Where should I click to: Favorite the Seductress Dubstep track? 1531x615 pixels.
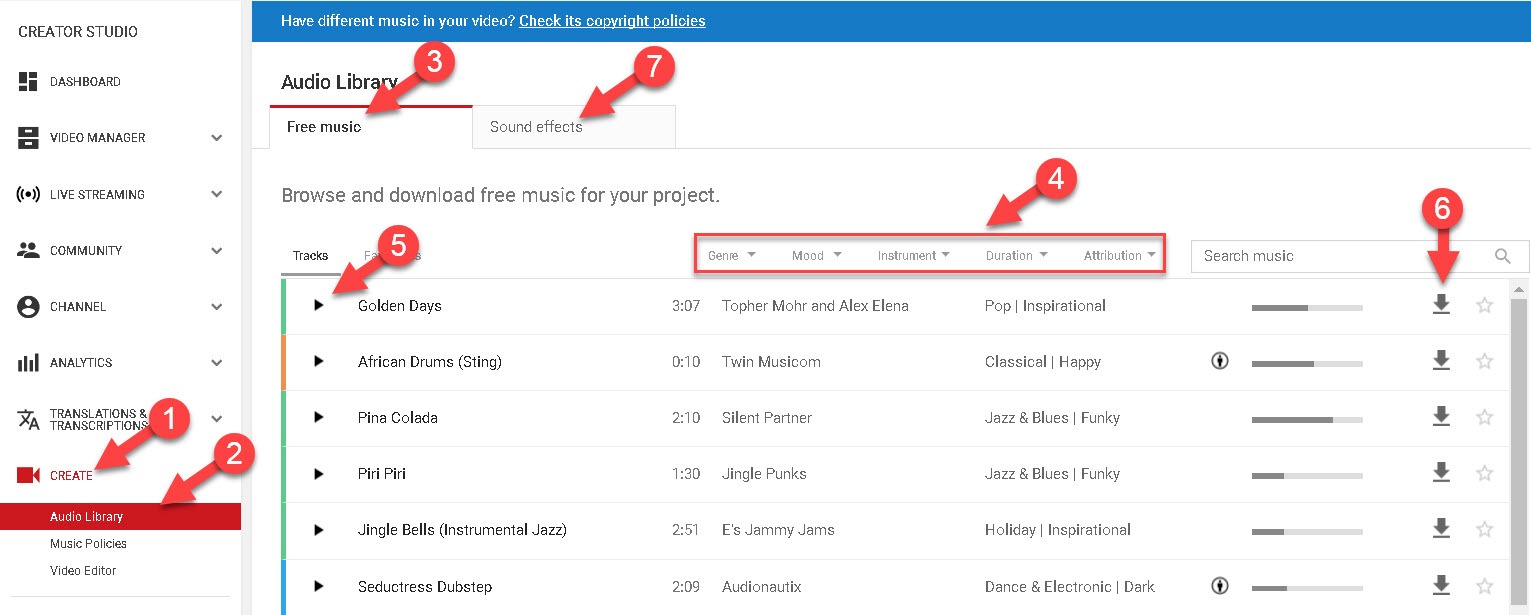pos(1485,586)
